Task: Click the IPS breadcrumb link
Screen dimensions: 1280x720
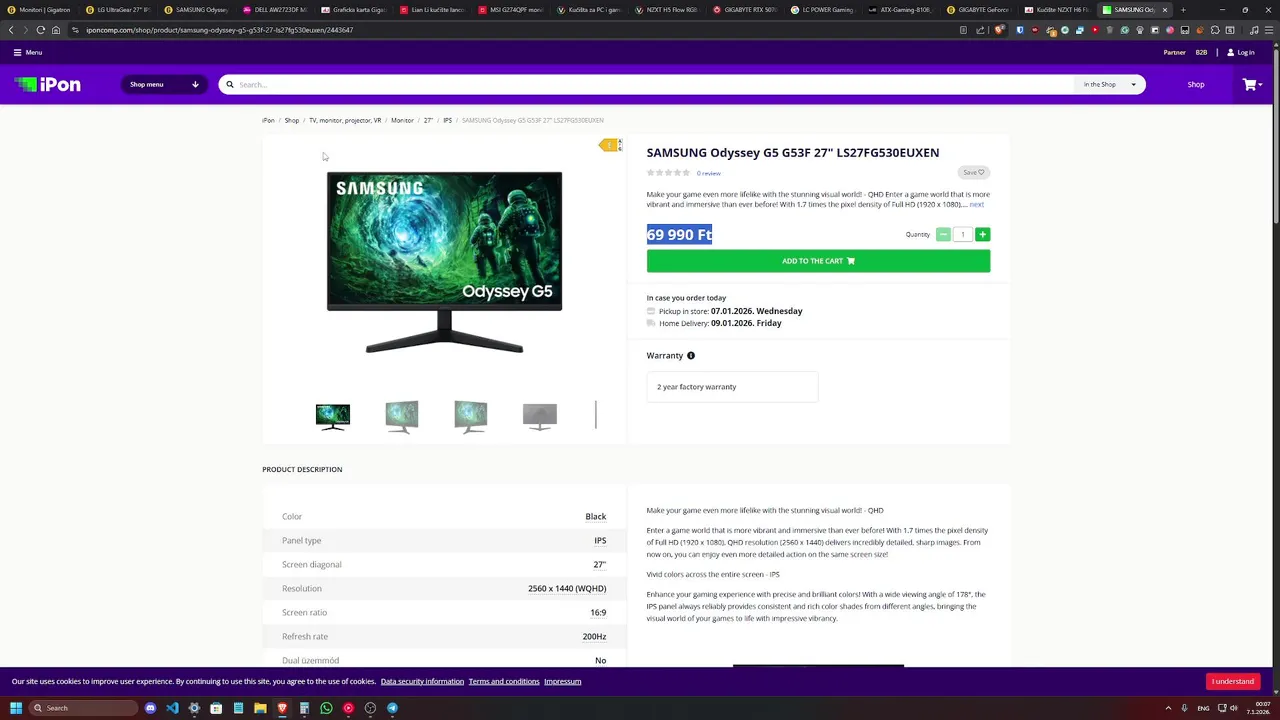Action: pos(447,120)
